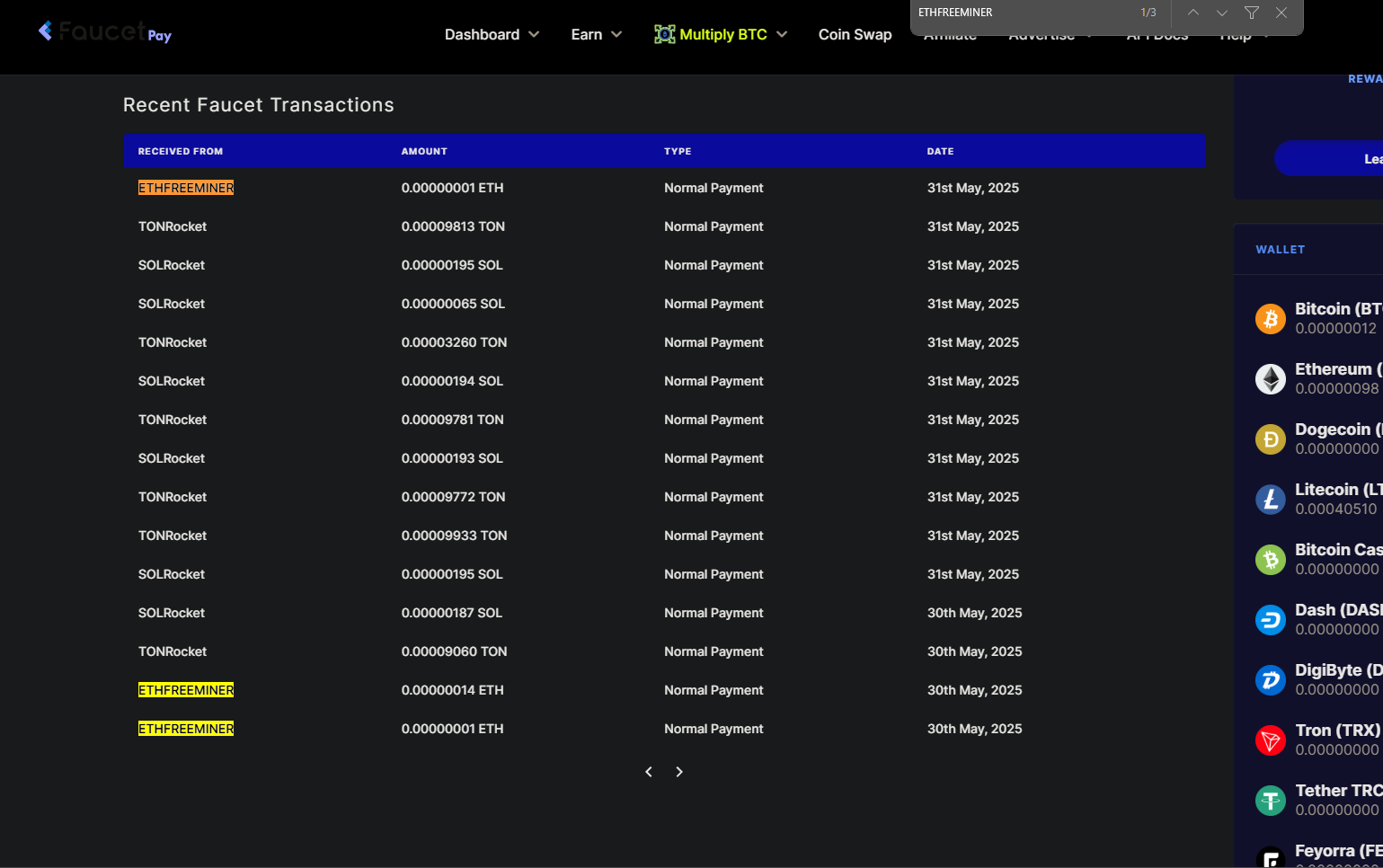Click ETHFREEMINER in the 0.00000014 ETH row
This screenshot has height=868, width=1383.
(x=186, y=690)
